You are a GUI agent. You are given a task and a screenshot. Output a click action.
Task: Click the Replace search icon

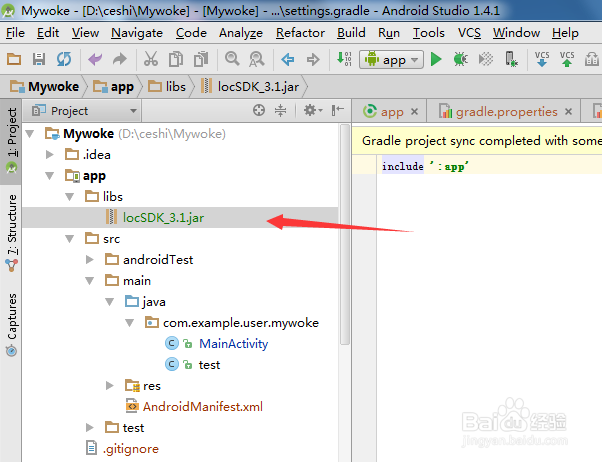(x=256, y=60)
